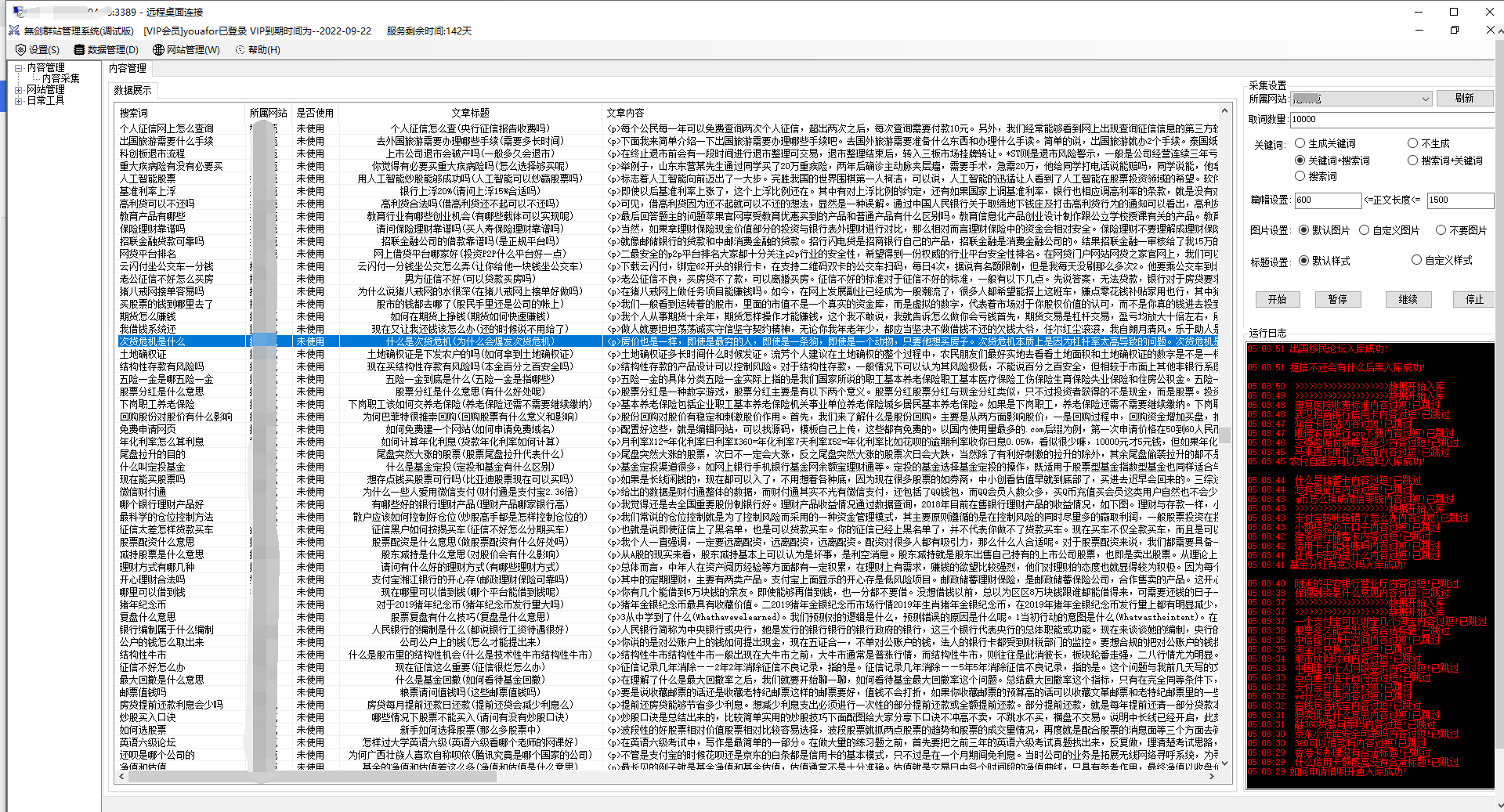
Task: Click the table's scroll-down arrow
Action: point(1225,763)
